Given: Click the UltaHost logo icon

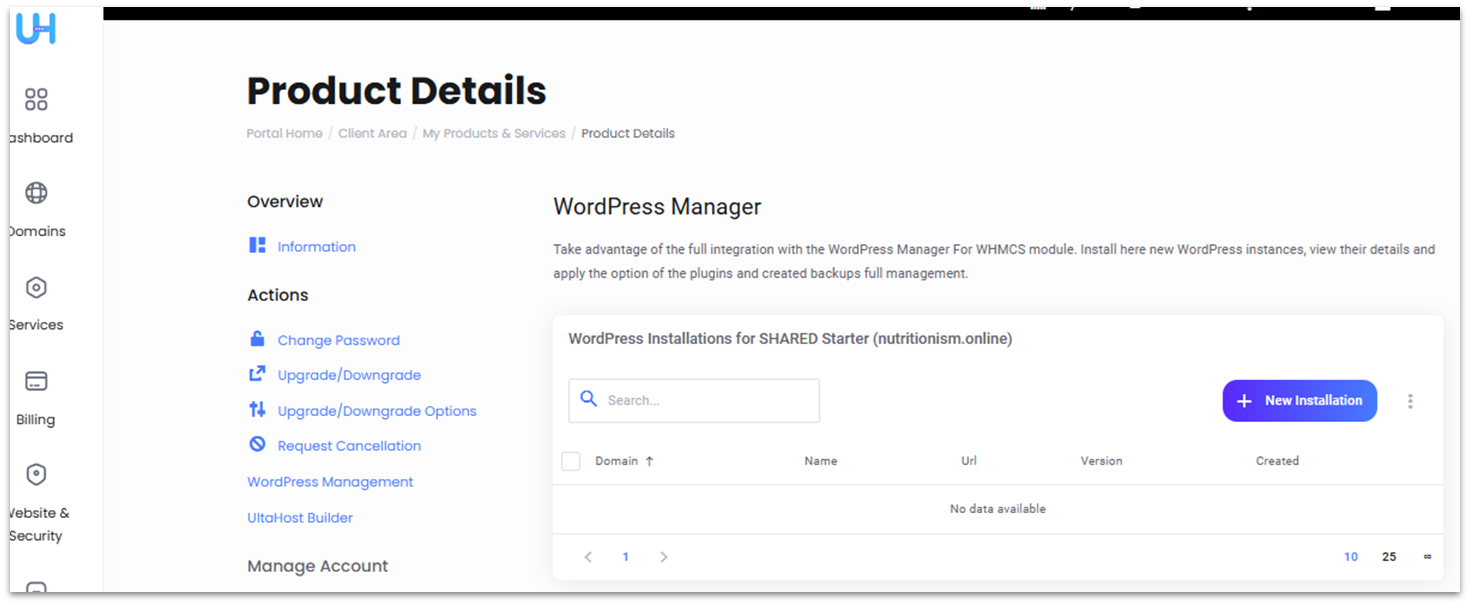Looking at the screenshot, I should [36, 29].
